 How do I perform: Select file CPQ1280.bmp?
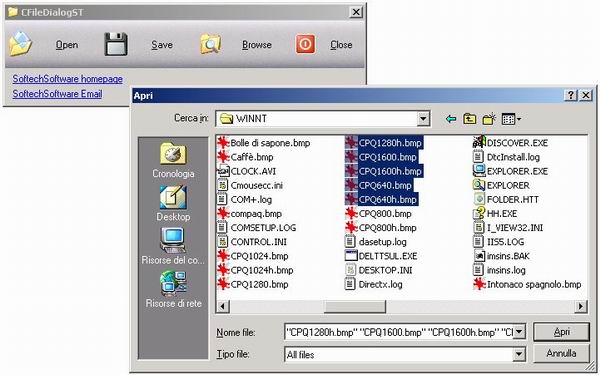pos(253,284)
